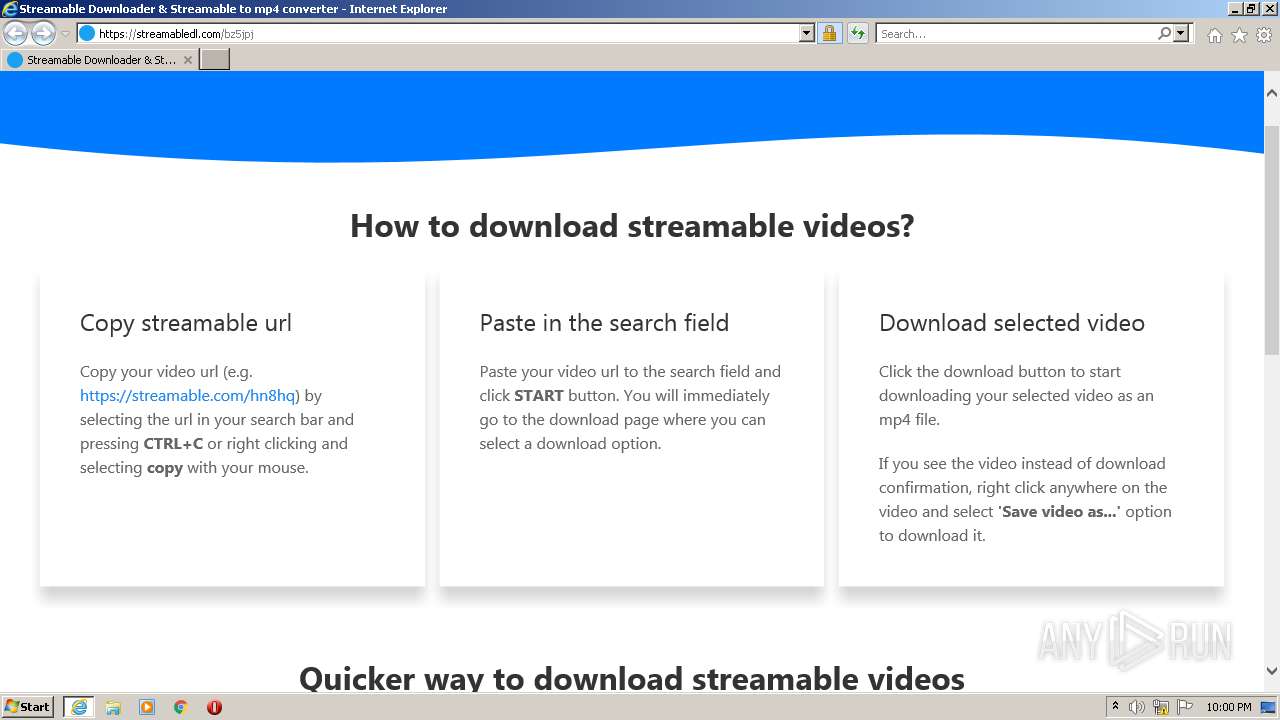Viewport: 1280px width, 720px height.
Task: Go back with the browser Back arrow
Action: [16, 34]
